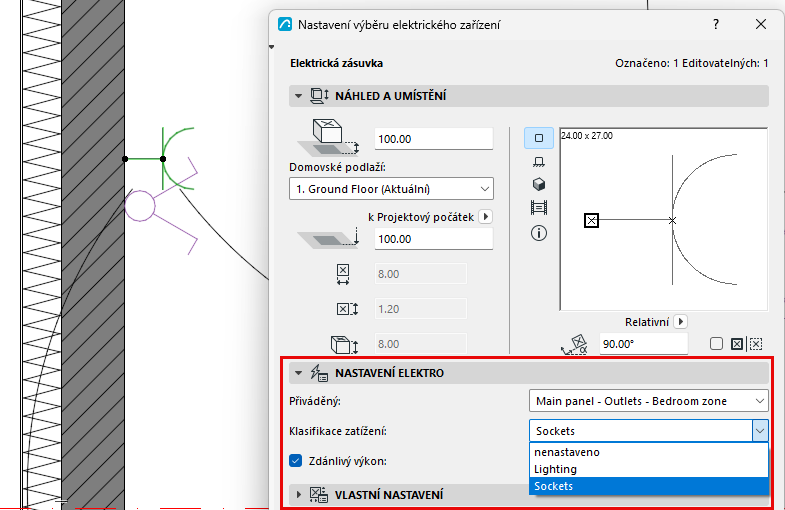The width and height of the screenshot is (785, 510).
Task: Click the rotation angle field 90.00°
Action: point(643,344)
